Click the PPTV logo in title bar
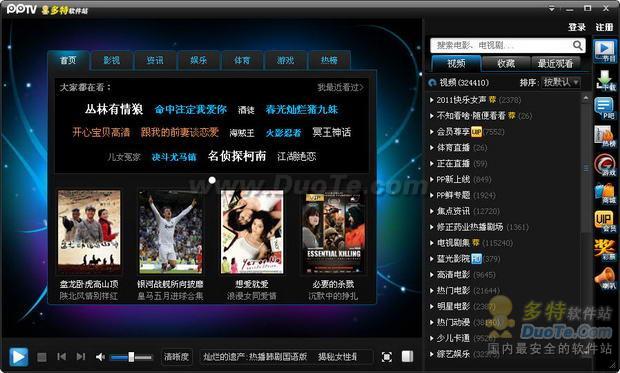The image size is (620, 373). [21, 9]
